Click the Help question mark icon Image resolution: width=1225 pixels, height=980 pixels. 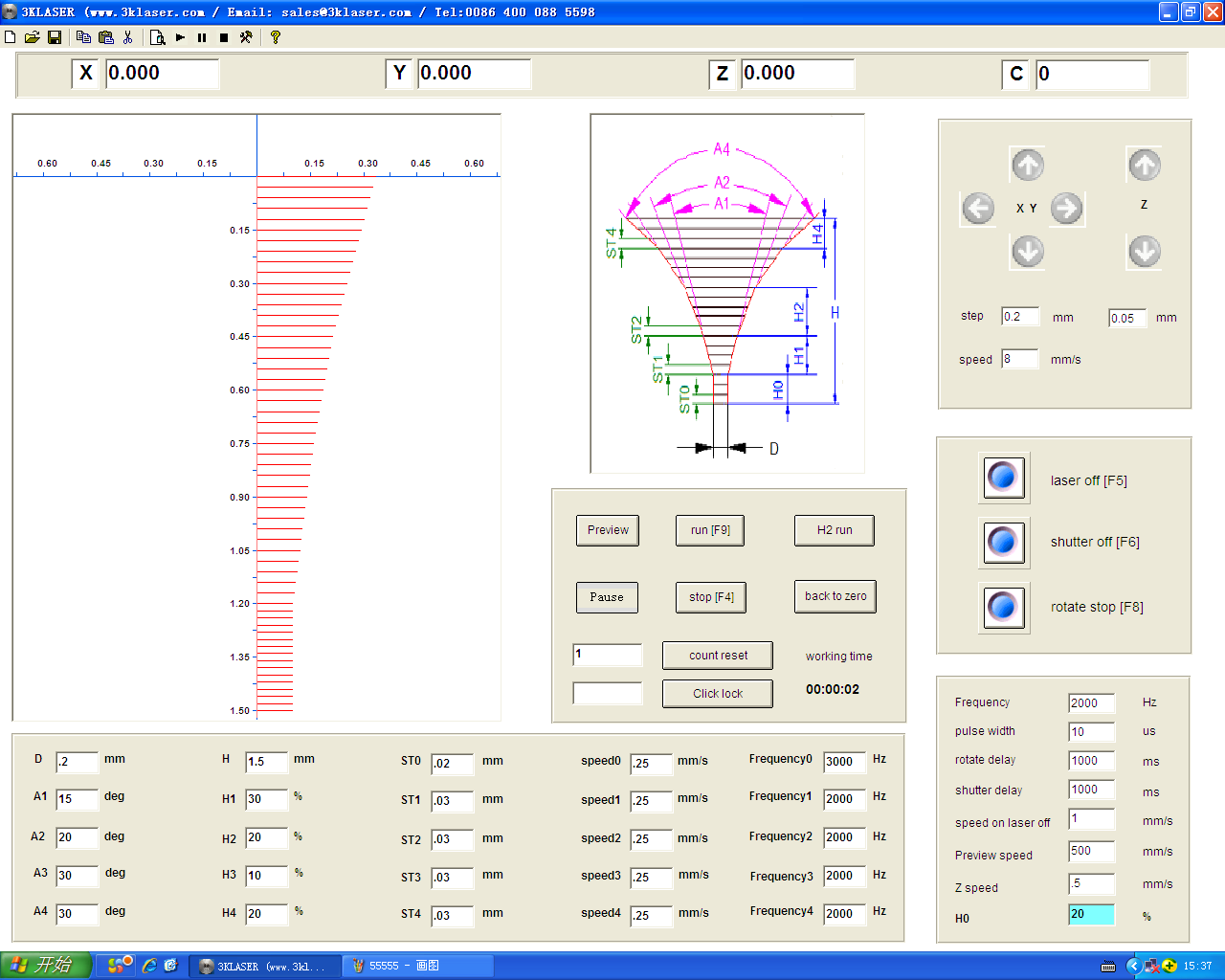pyautogui.click(x=276, y=37)
